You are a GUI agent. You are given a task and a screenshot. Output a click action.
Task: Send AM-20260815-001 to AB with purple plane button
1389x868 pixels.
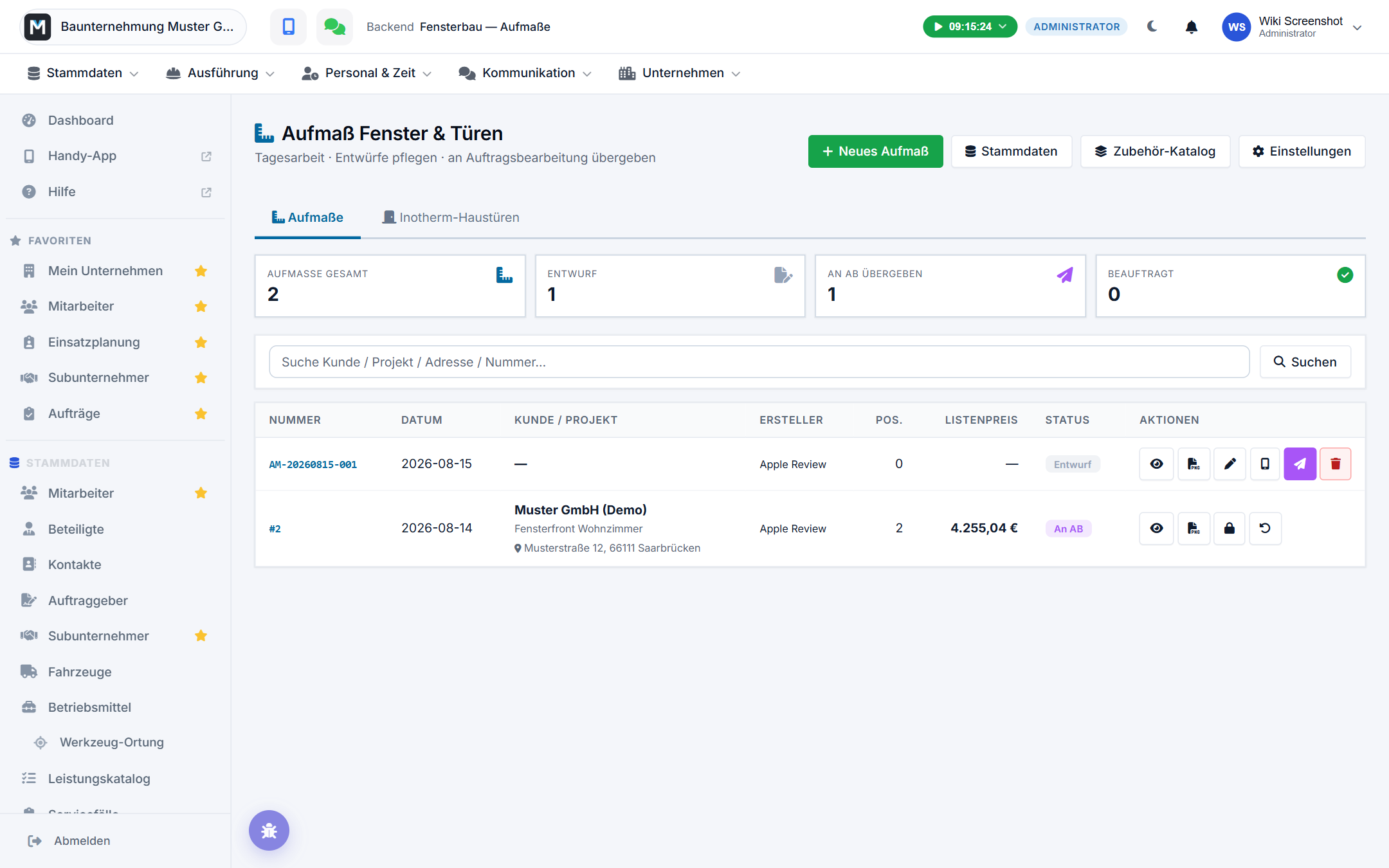coord(1300,464)
